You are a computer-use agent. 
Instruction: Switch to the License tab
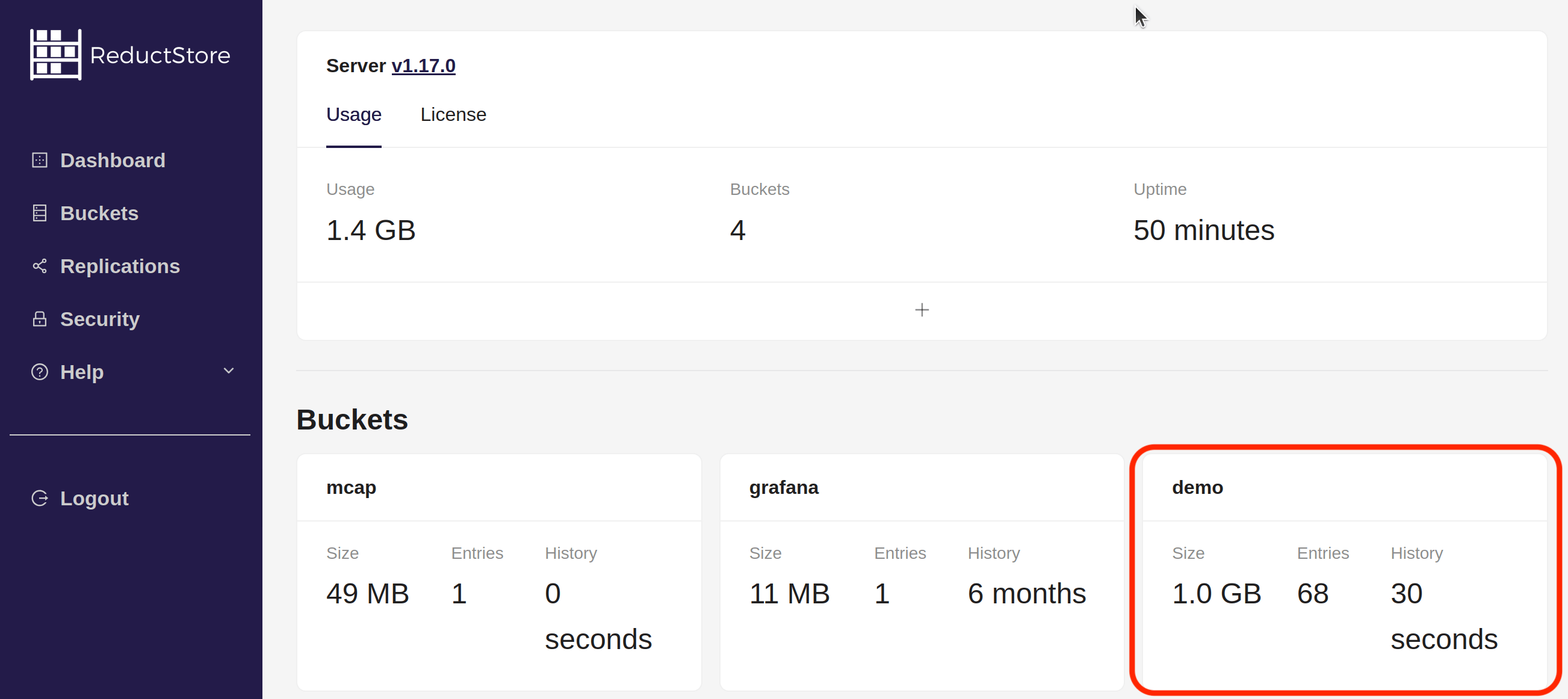[x=453, y=114]
